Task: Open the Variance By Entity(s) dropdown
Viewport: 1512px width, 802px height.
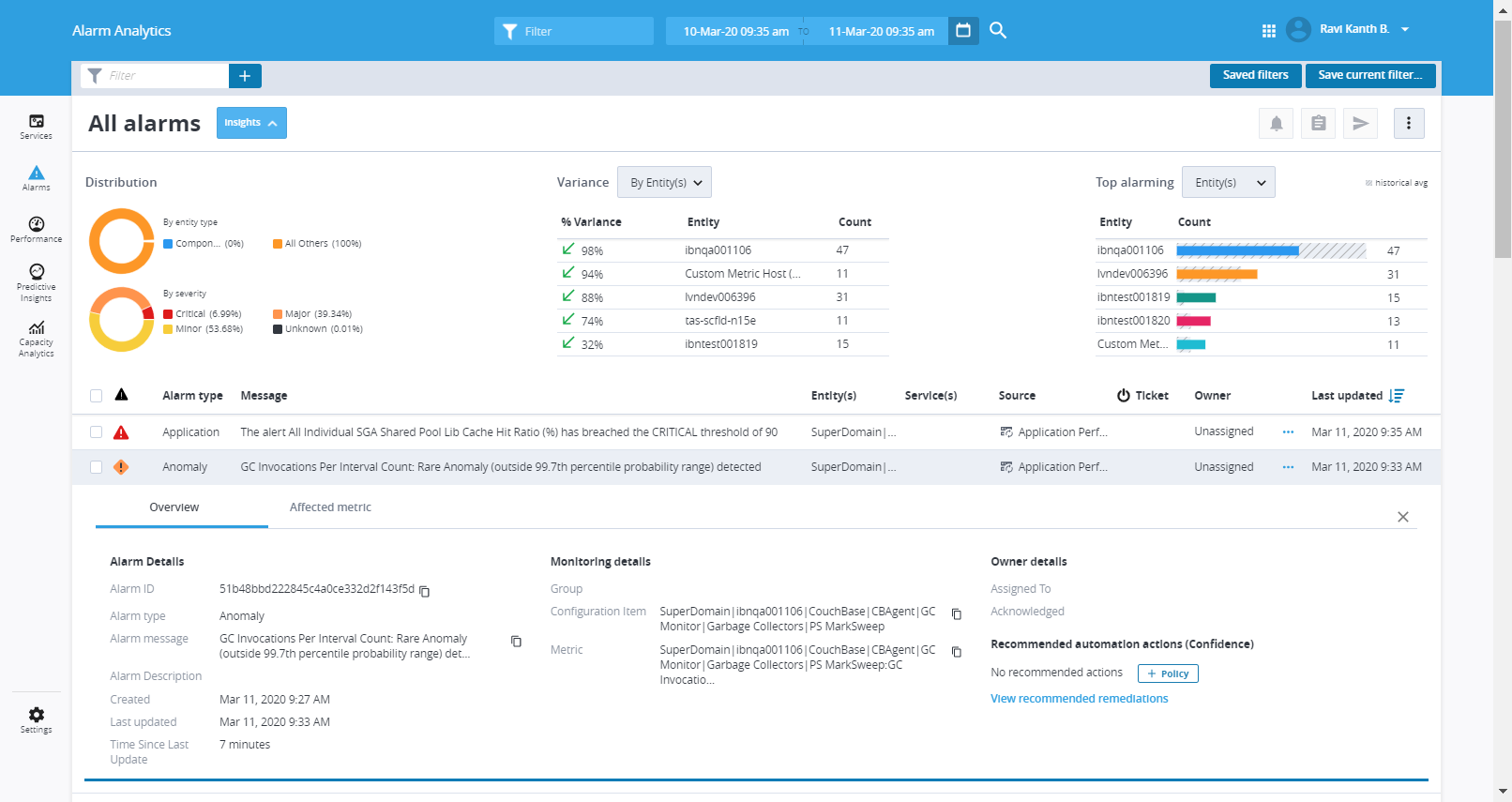Action: tap(664, 183)
